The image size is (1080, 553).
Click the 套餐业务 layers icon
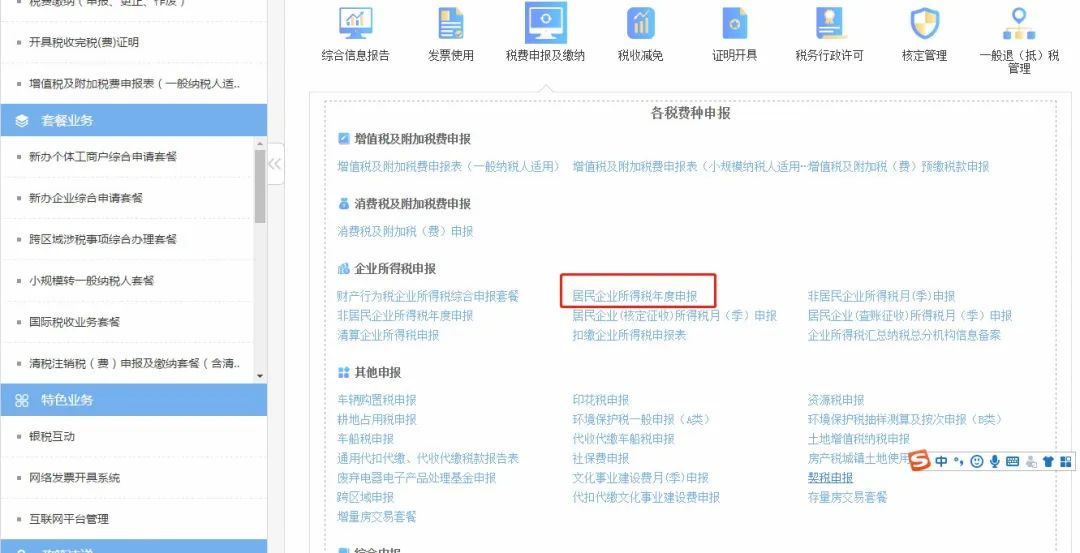pos(22,121)
